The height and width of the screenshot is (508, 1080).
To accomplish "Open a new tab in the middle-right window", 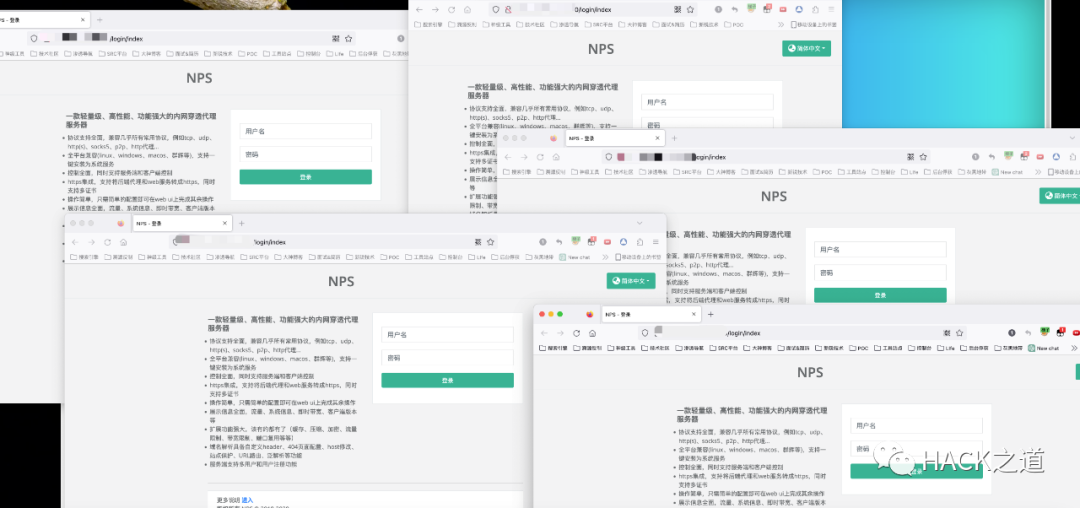I will pos(674,138).
